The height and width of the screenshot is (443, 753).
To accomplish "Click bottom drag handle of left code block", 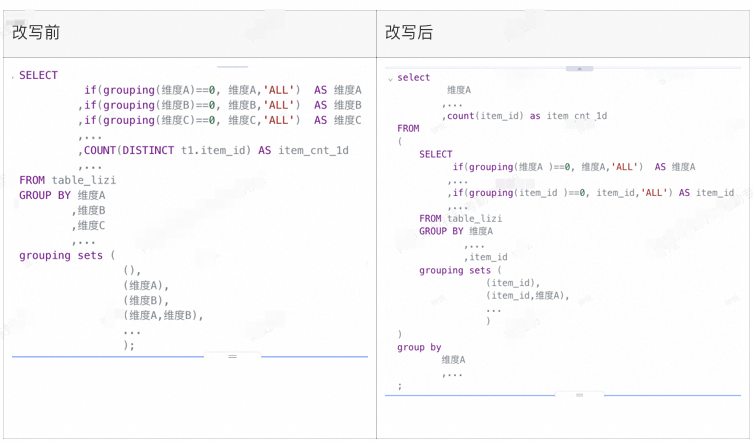I will click(x=232, y=356).
